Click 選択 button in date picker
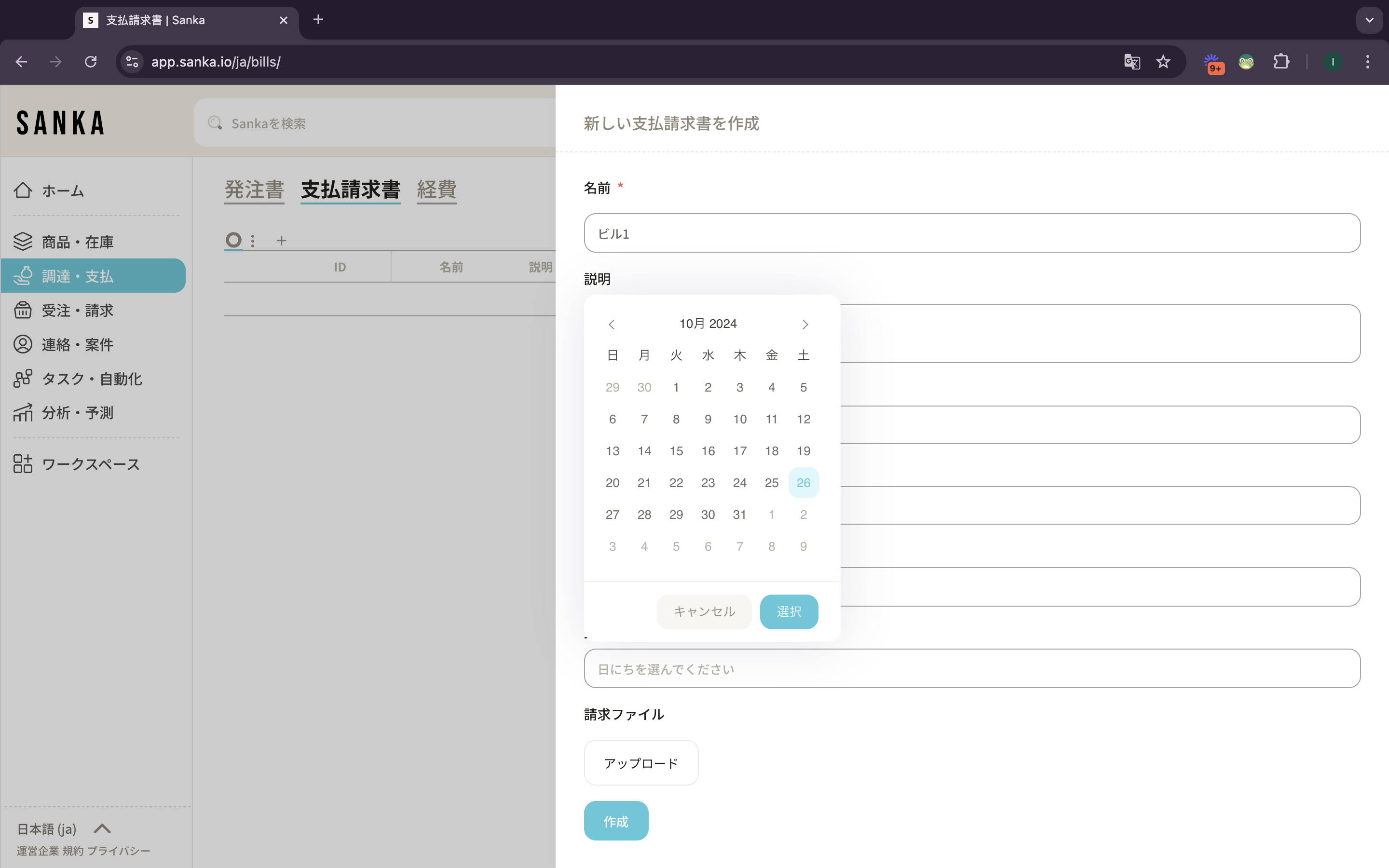This screenshot has width=1389, height=868. pos(789,611)
